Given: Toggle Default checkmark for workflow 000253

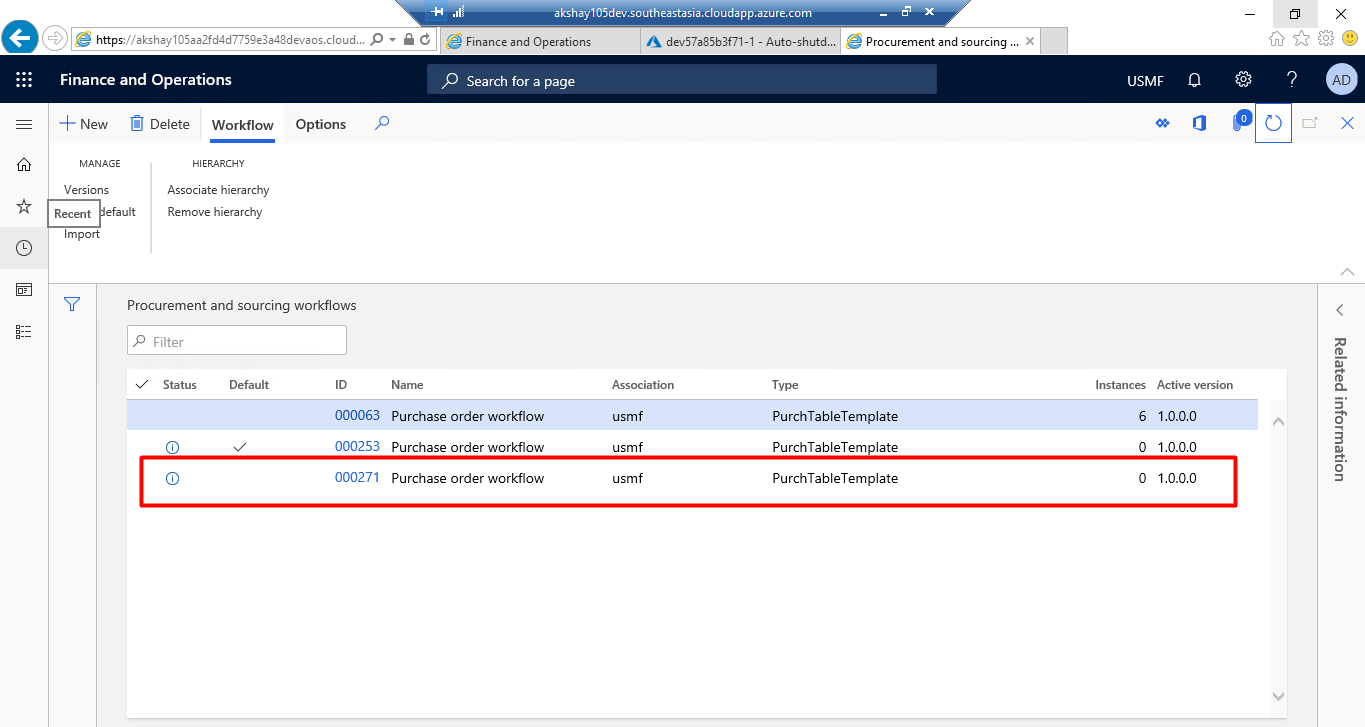Looking at the screenshot, I should point(239,447).
